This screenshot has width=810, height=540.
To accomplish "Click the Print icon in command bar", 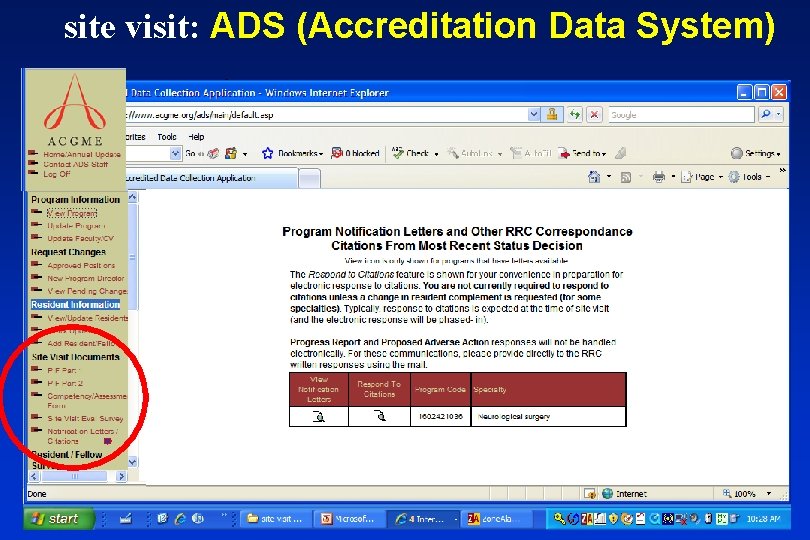I will point(659,177).
